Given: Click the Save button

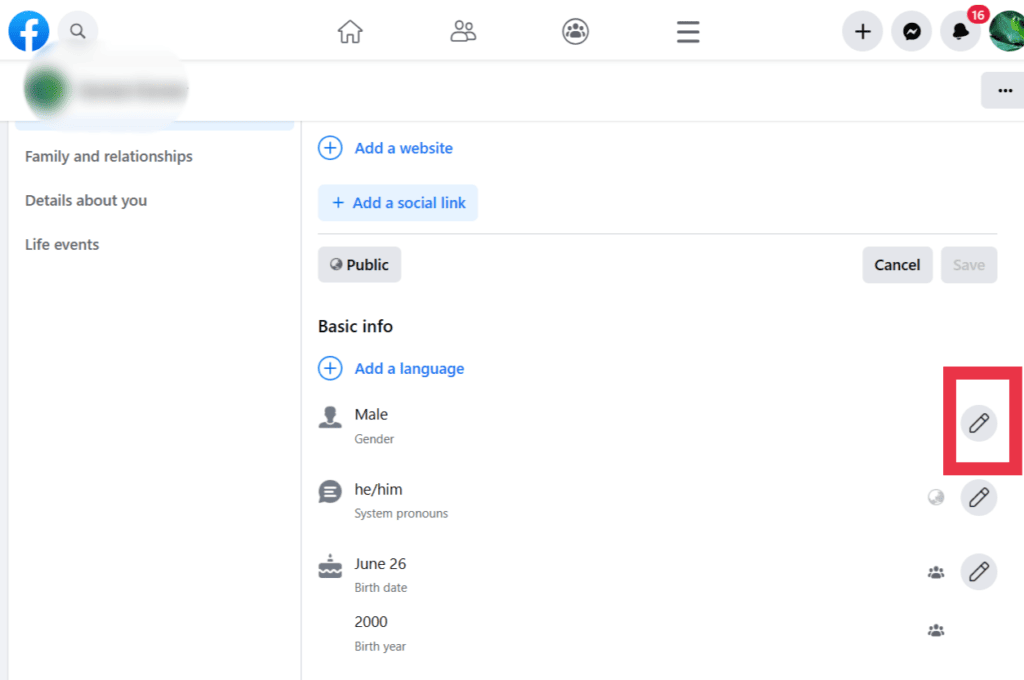Looking at the screenshot, I should pyautogui.click(x=968, y=265).
